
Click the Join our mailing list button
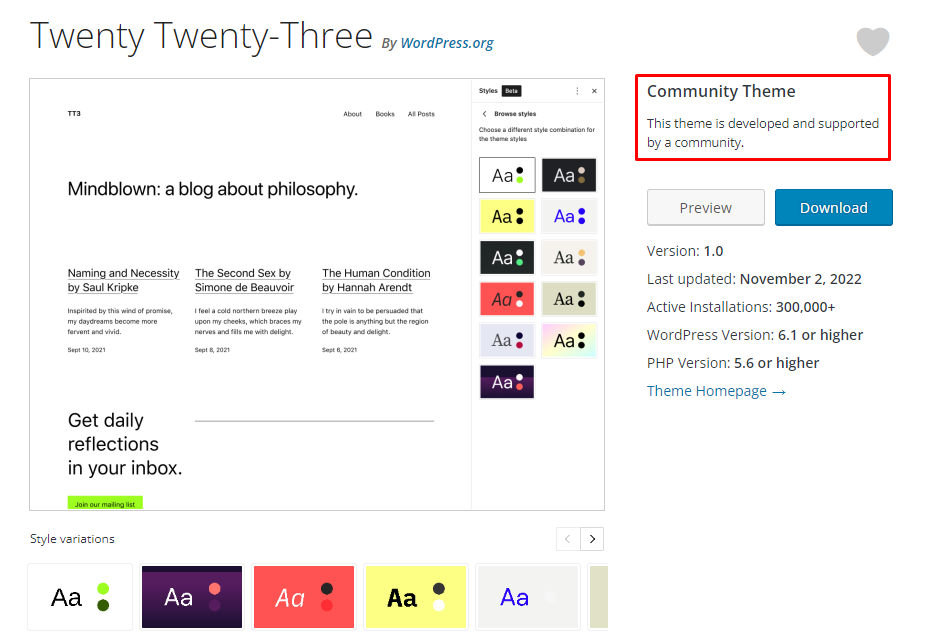click(x=105, y=504)
